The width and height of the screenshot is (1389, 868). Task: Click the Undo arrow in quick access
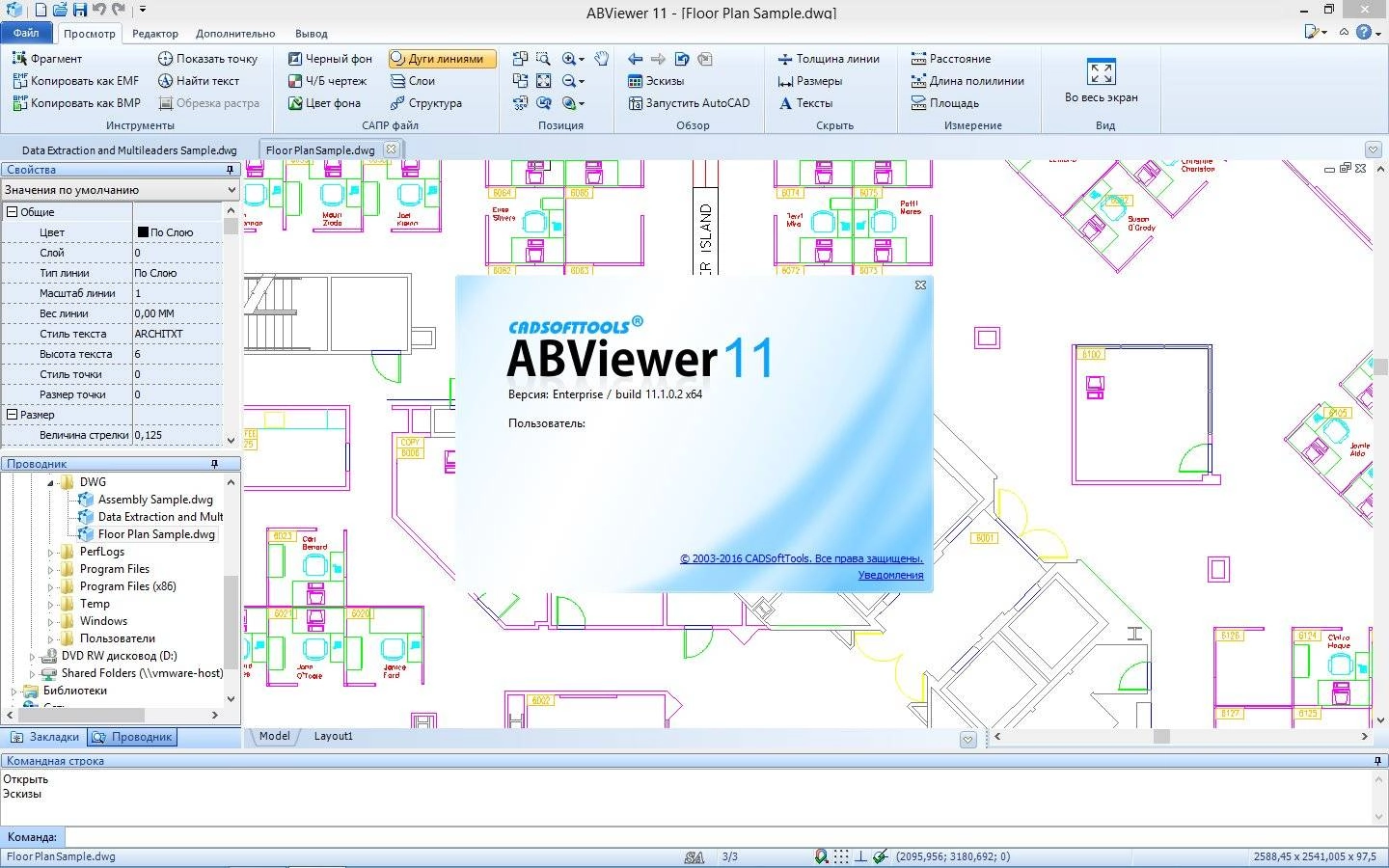pyautogui.click(x=98, y=10)
